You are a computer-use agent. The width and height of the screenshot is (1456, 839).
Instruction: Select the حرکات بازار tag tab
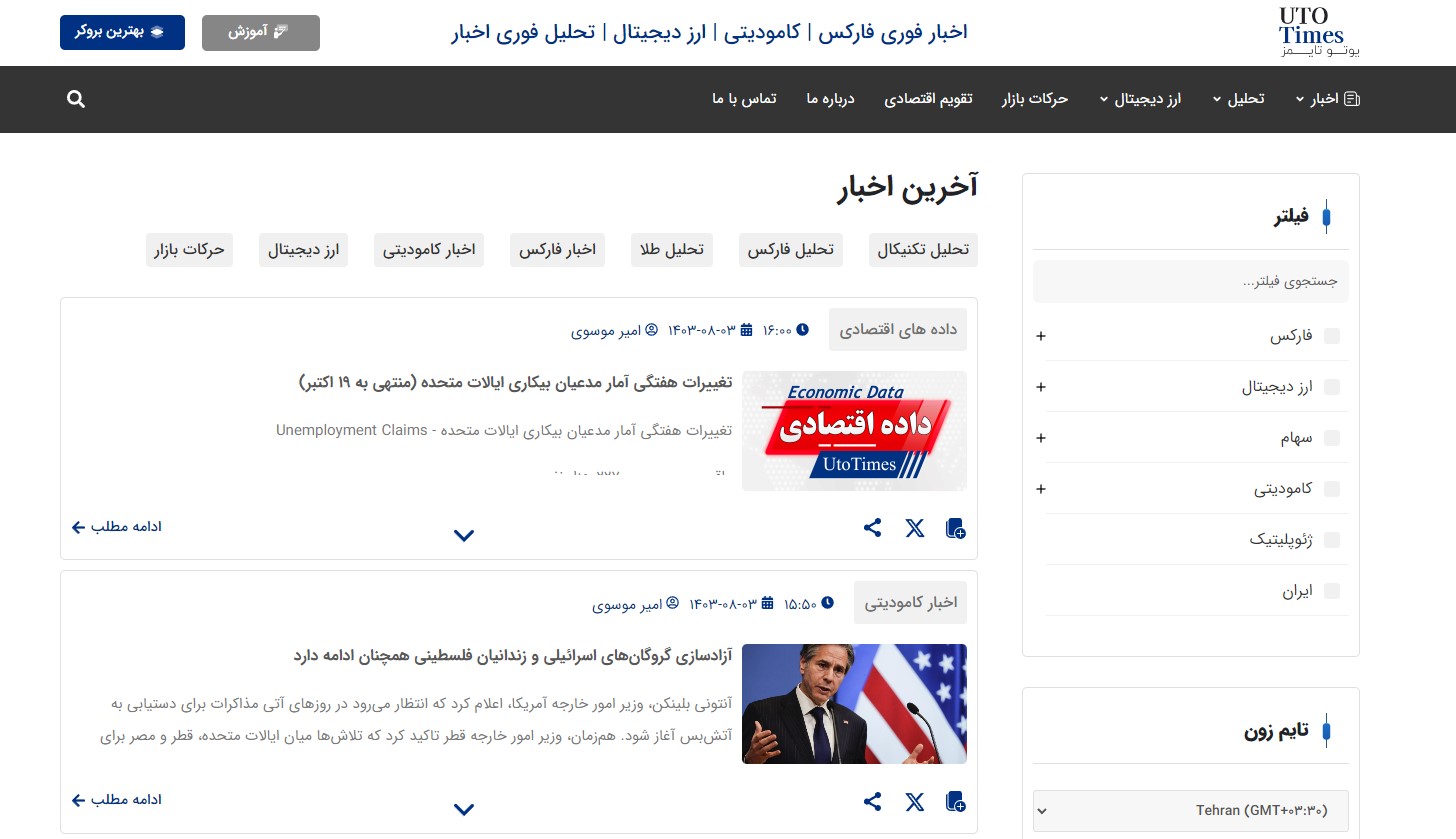click(x=189, y=250)
